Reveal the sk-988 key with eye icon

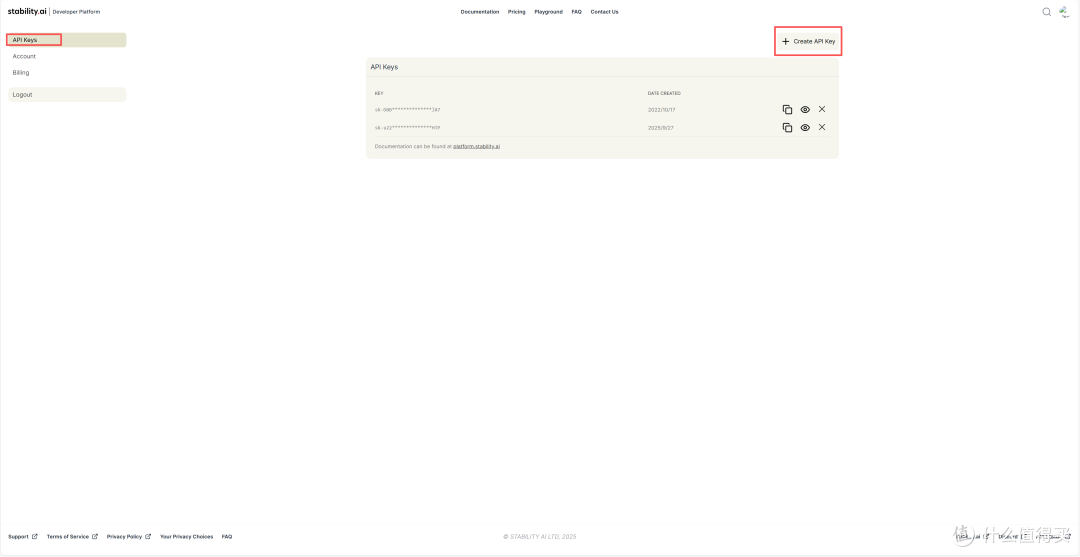(x=805, y=109)
